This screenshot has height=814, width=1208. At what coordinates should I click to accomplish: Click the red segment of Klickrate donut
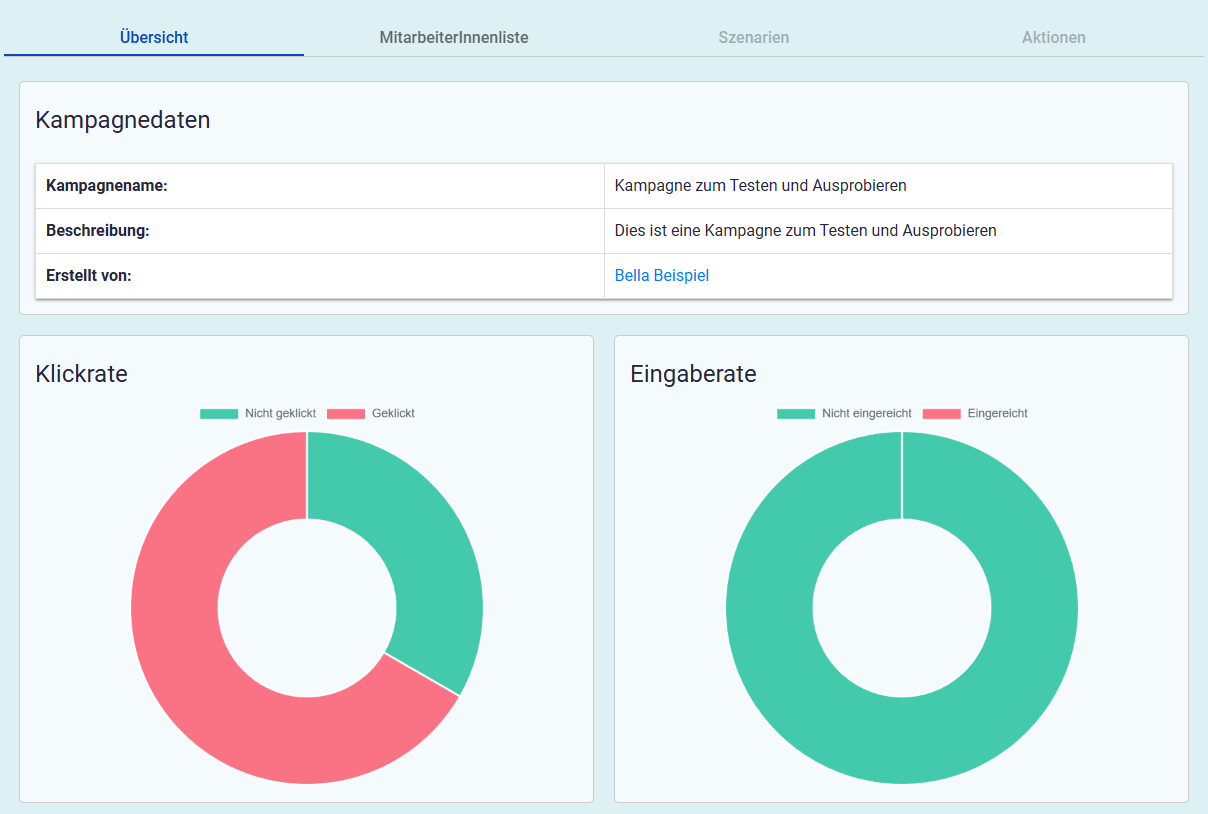coord(200,680)
